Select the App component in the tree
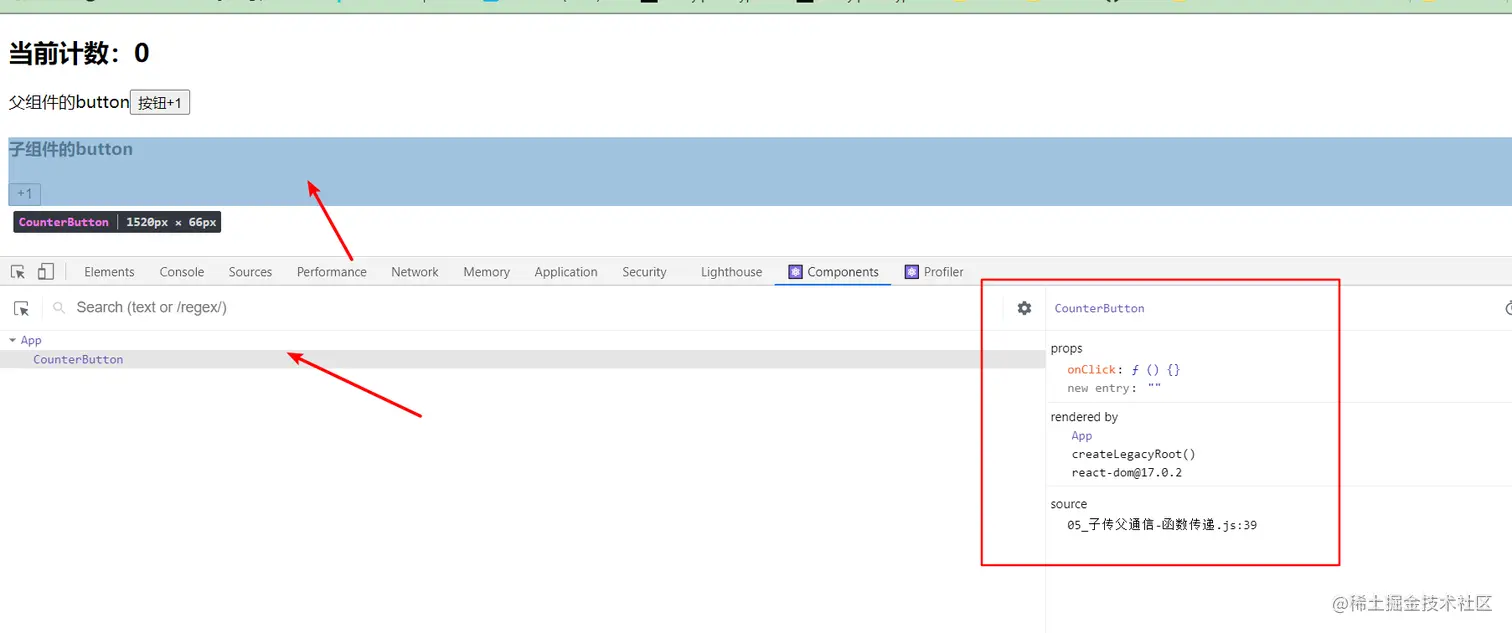The height and width of the screenshot is (633, 1512). coord(31,341)
